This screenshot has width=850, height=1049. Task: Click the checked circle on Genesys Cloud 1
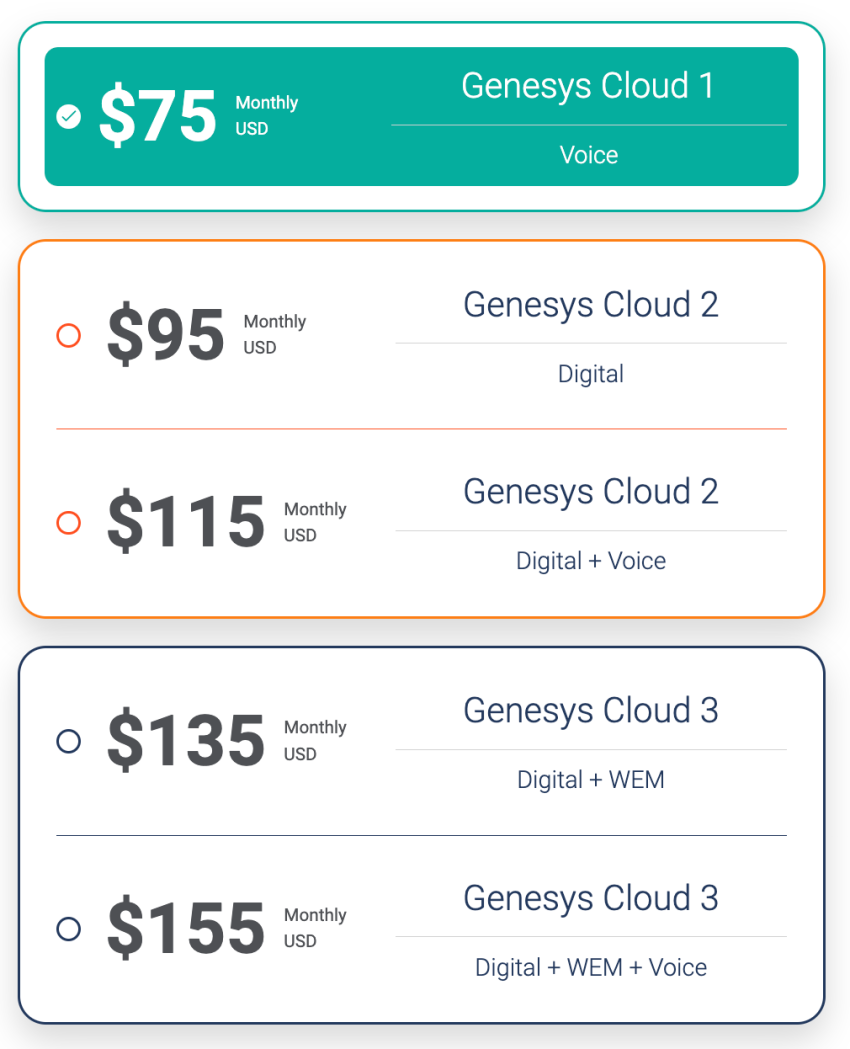coord(69,117)
